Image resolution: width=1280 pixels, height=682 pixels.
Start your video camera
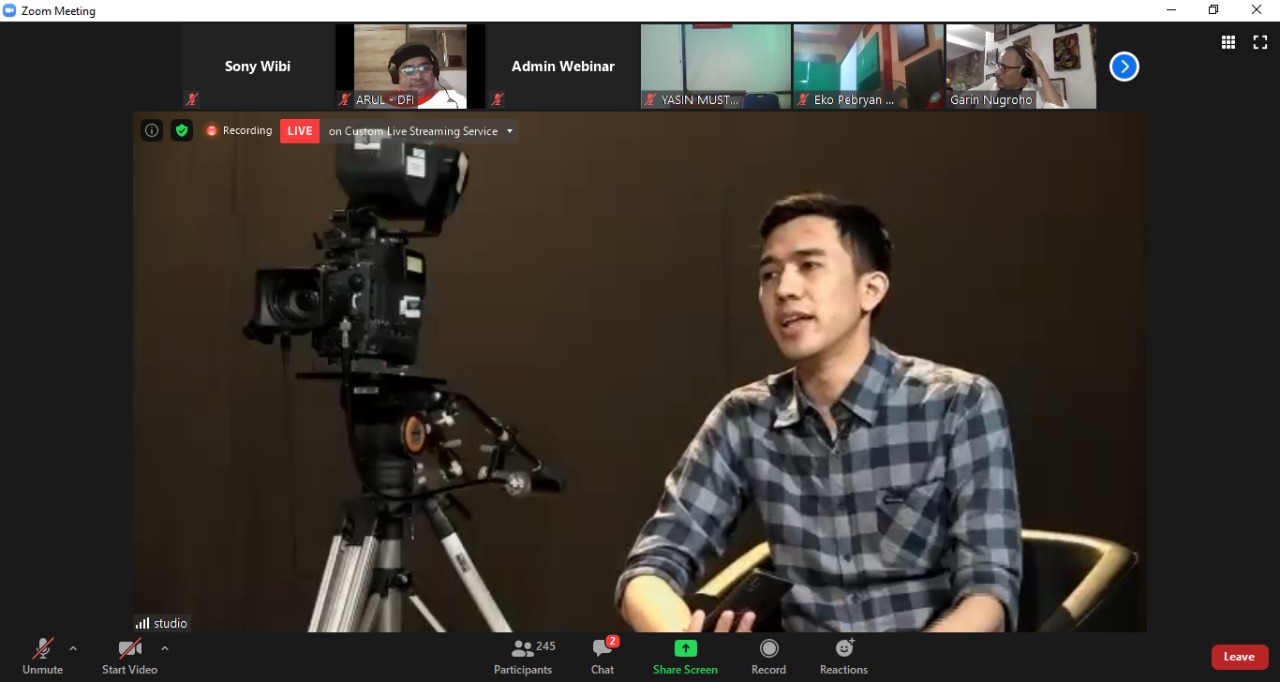coord(129,657)
